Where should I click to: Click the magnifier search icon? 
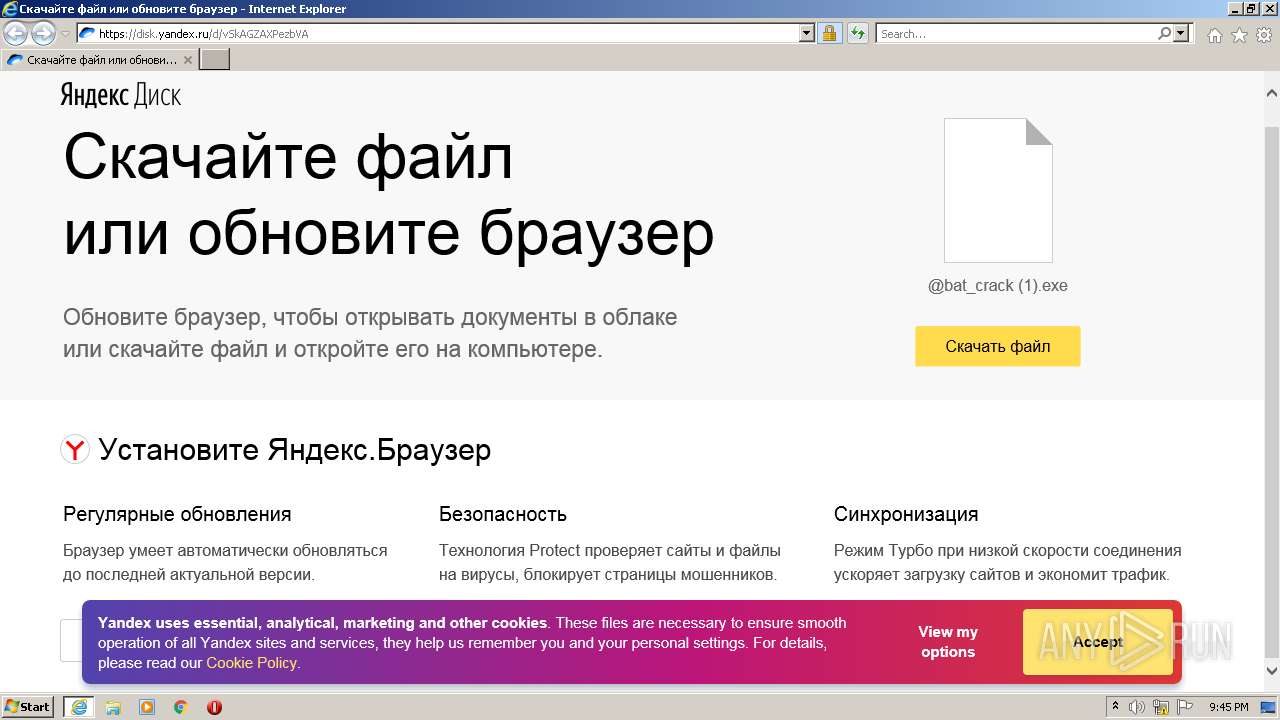point(1164,33)
